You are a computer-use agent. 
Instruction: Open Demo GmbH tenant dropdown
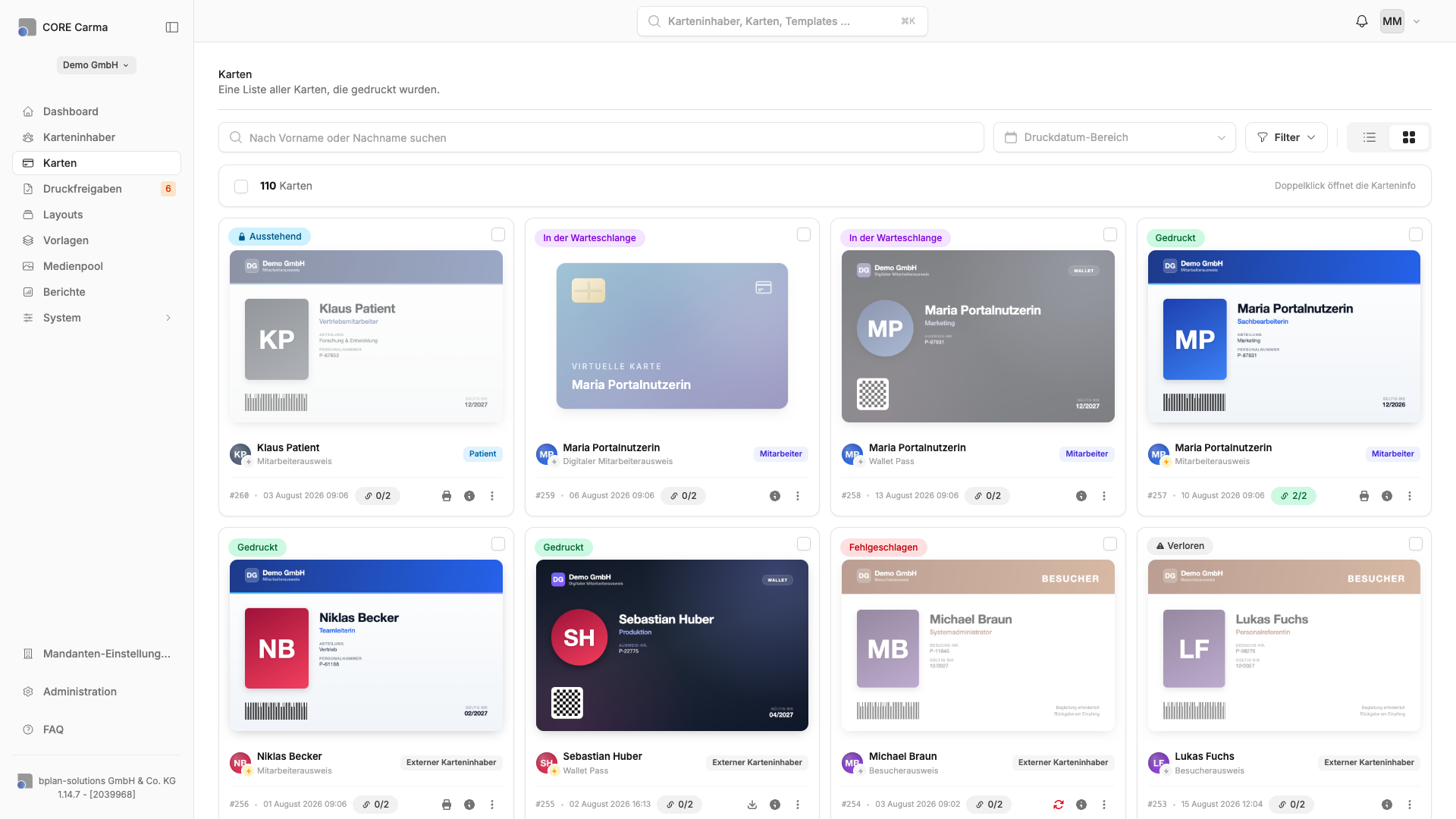click(96, 65)
